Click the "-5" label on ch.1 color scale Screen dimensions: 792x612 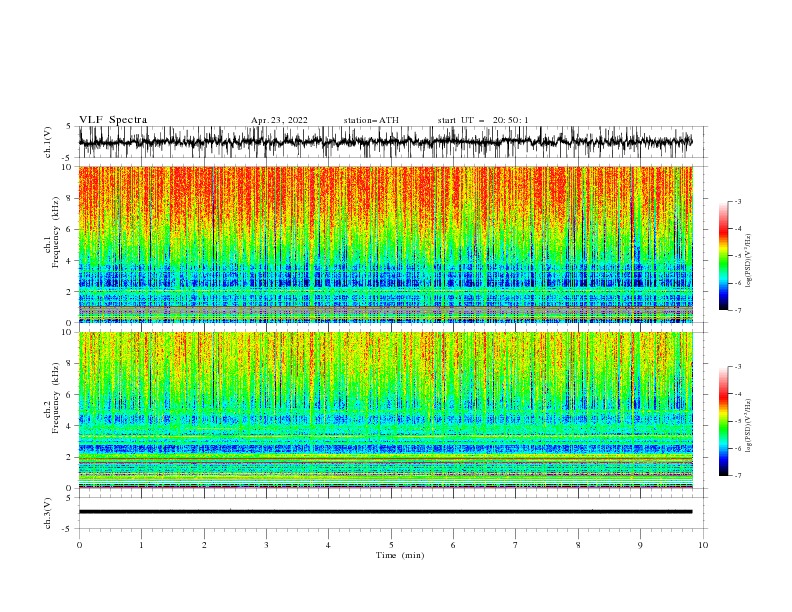coord(737,256)
